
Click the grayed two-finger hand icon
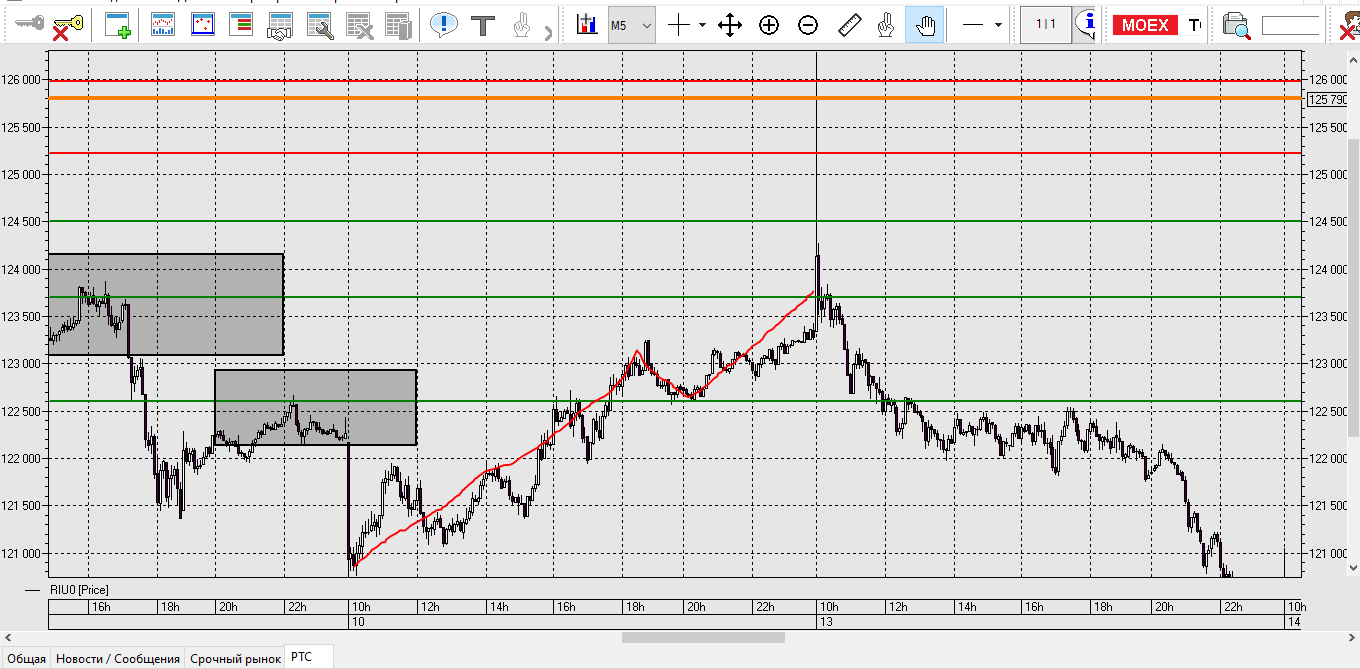click(521, 25)
